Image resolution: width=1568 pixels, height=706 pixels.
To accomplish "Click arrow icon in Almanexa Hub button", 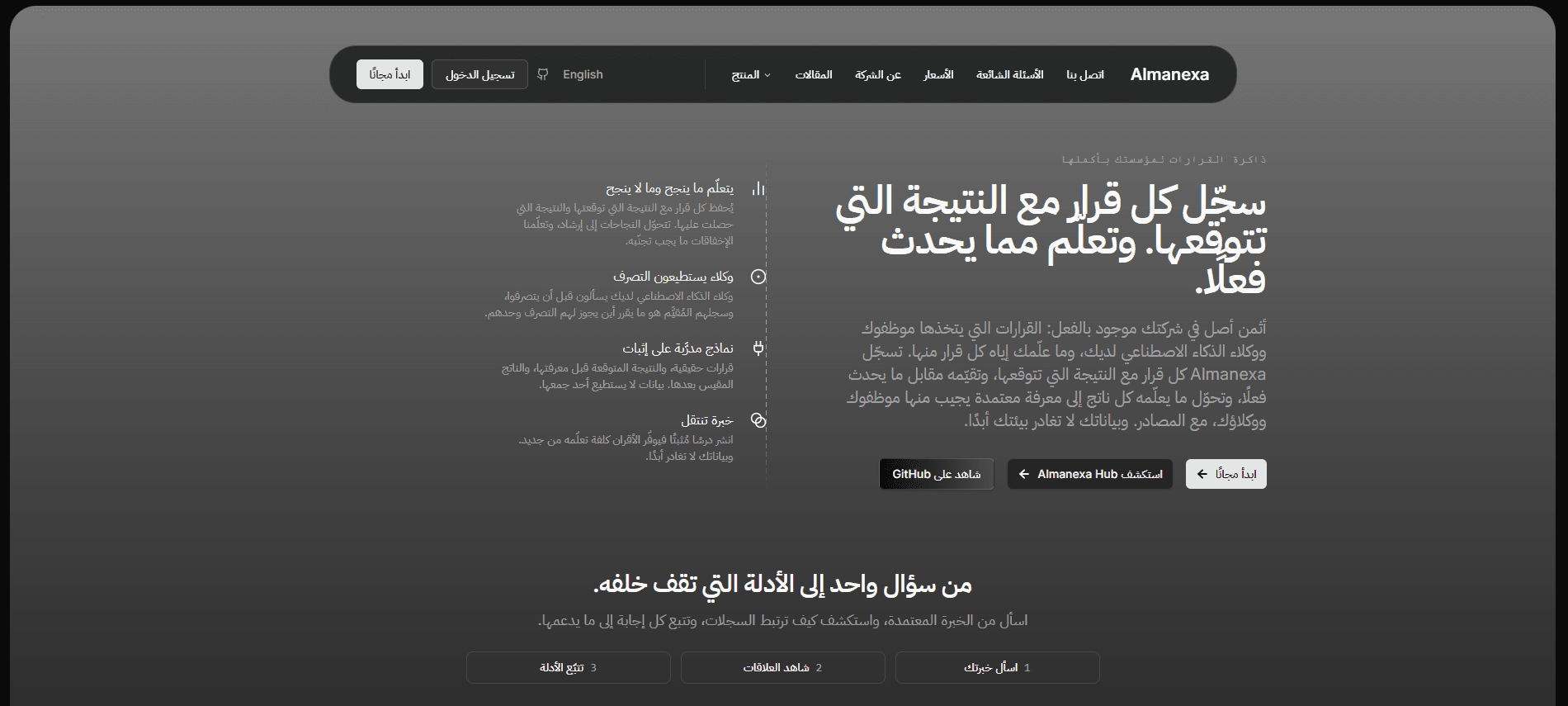I will point(1024,474).
